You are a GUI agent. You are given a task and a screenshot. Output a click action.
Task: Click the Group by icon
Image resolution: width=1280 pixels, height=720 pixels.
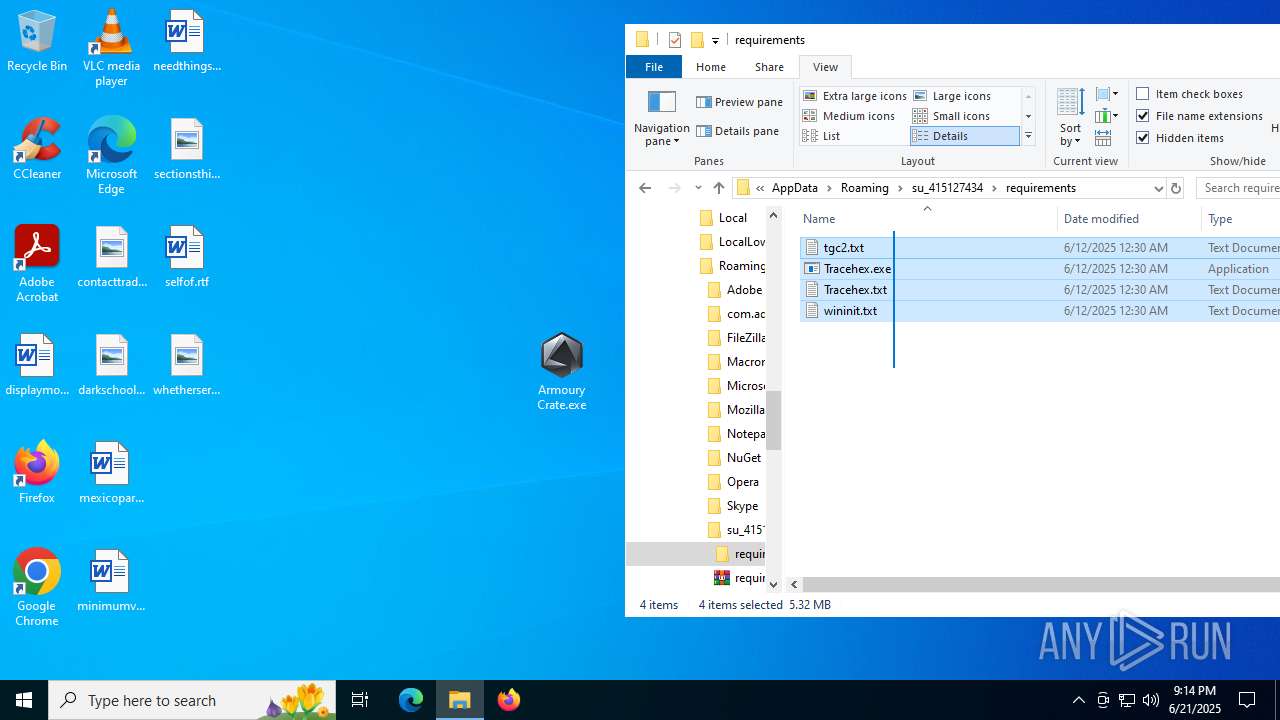click(1107, 94)
